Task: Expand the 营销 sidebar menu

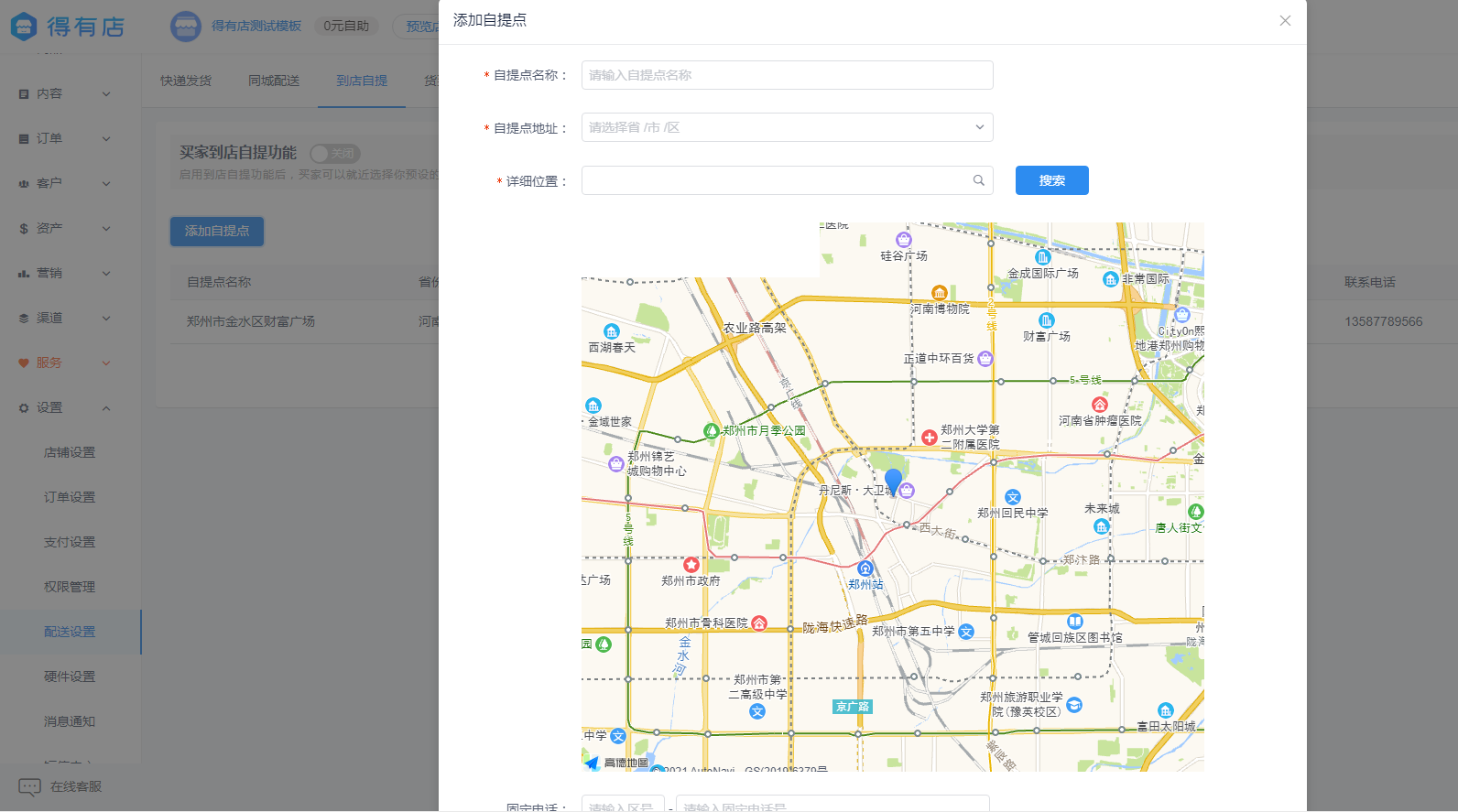Action: pyautogui.click(x=64, y=273)
